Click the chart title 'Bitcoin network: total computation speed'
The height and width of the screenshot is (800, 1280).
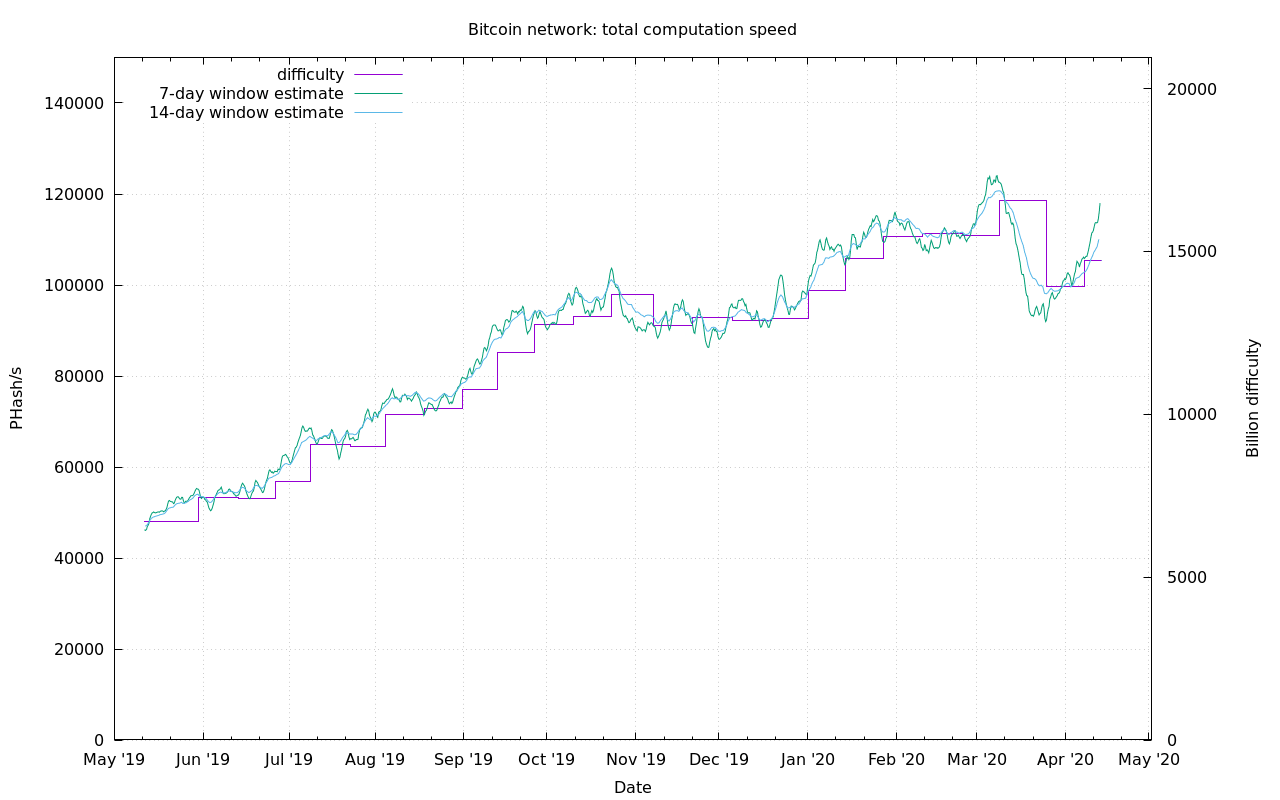click(632, 30)
